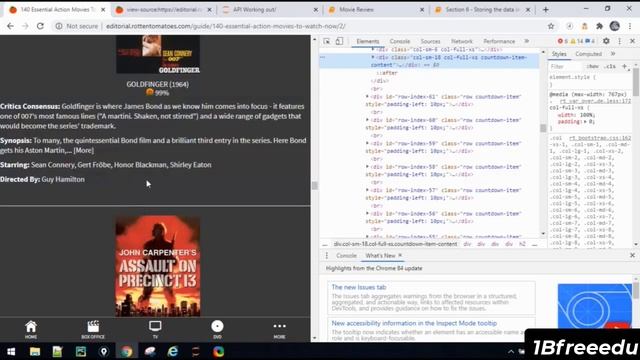Open File Explorer from the taskbar
640x360 pixels.
coord(35,351)
